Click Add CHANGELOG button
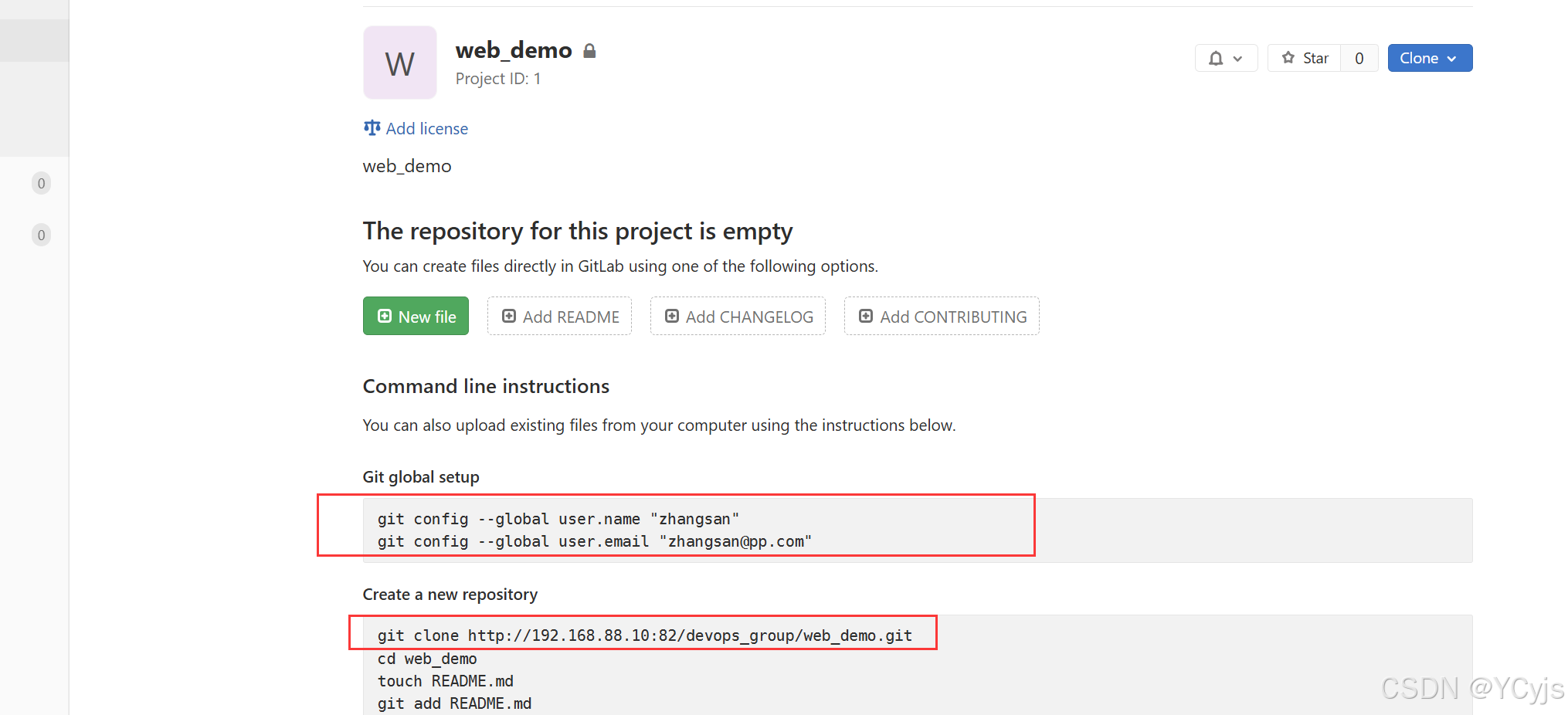 coord(738,316)
